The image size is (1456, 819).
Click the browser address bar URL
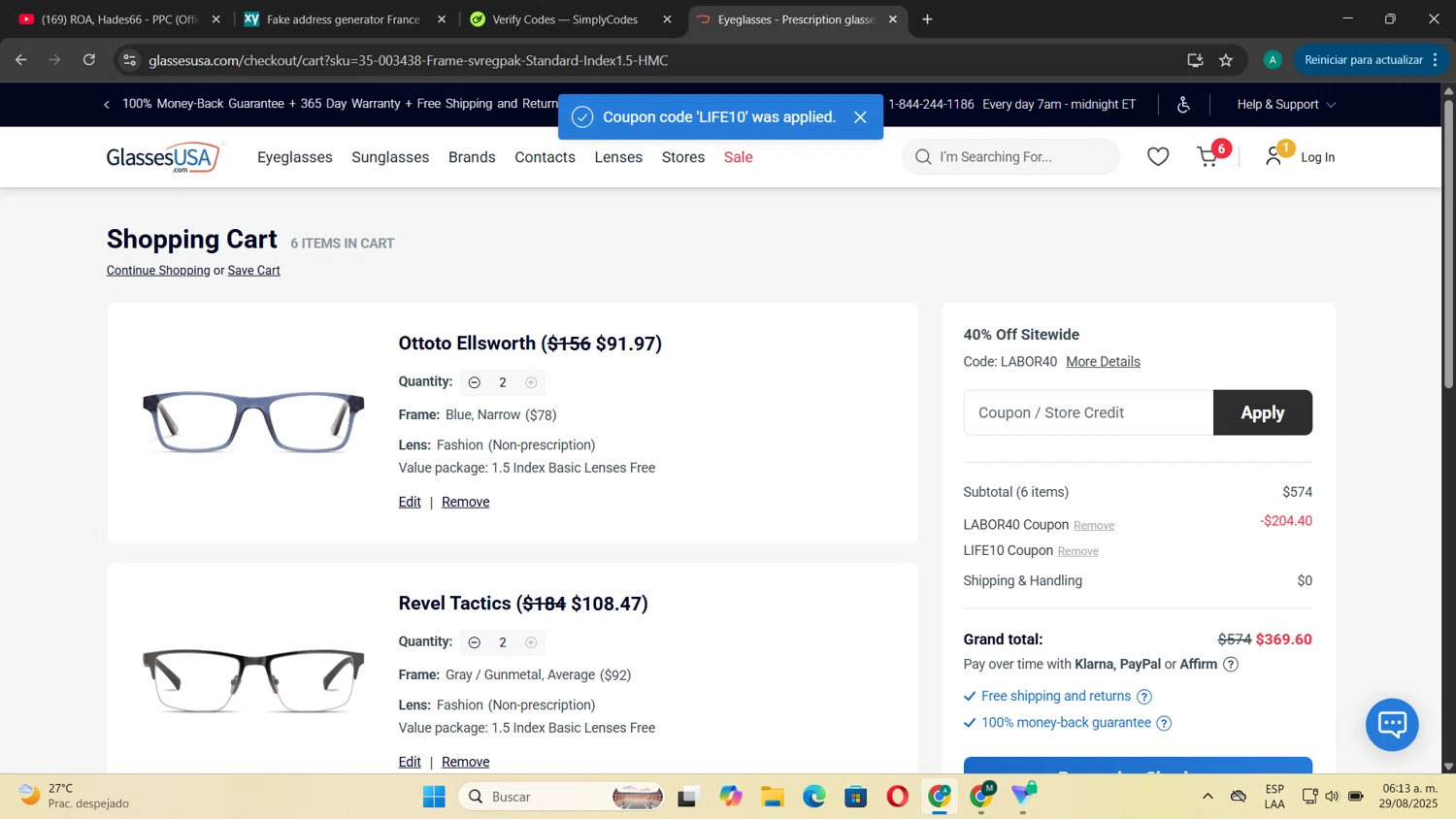pos(408,60)
